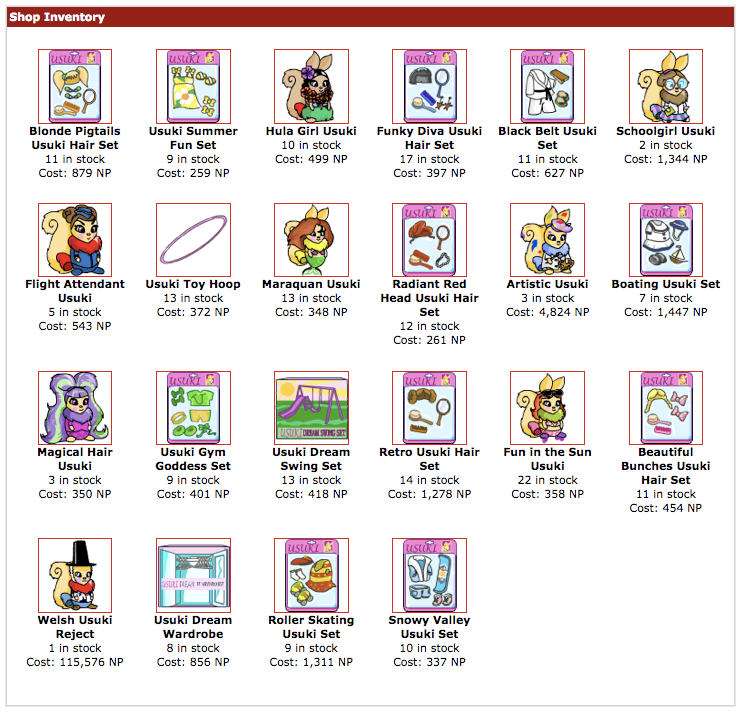Click the Usuki Gym Goddess Set image
The image size is (741, 715).
tap(193, 408)
